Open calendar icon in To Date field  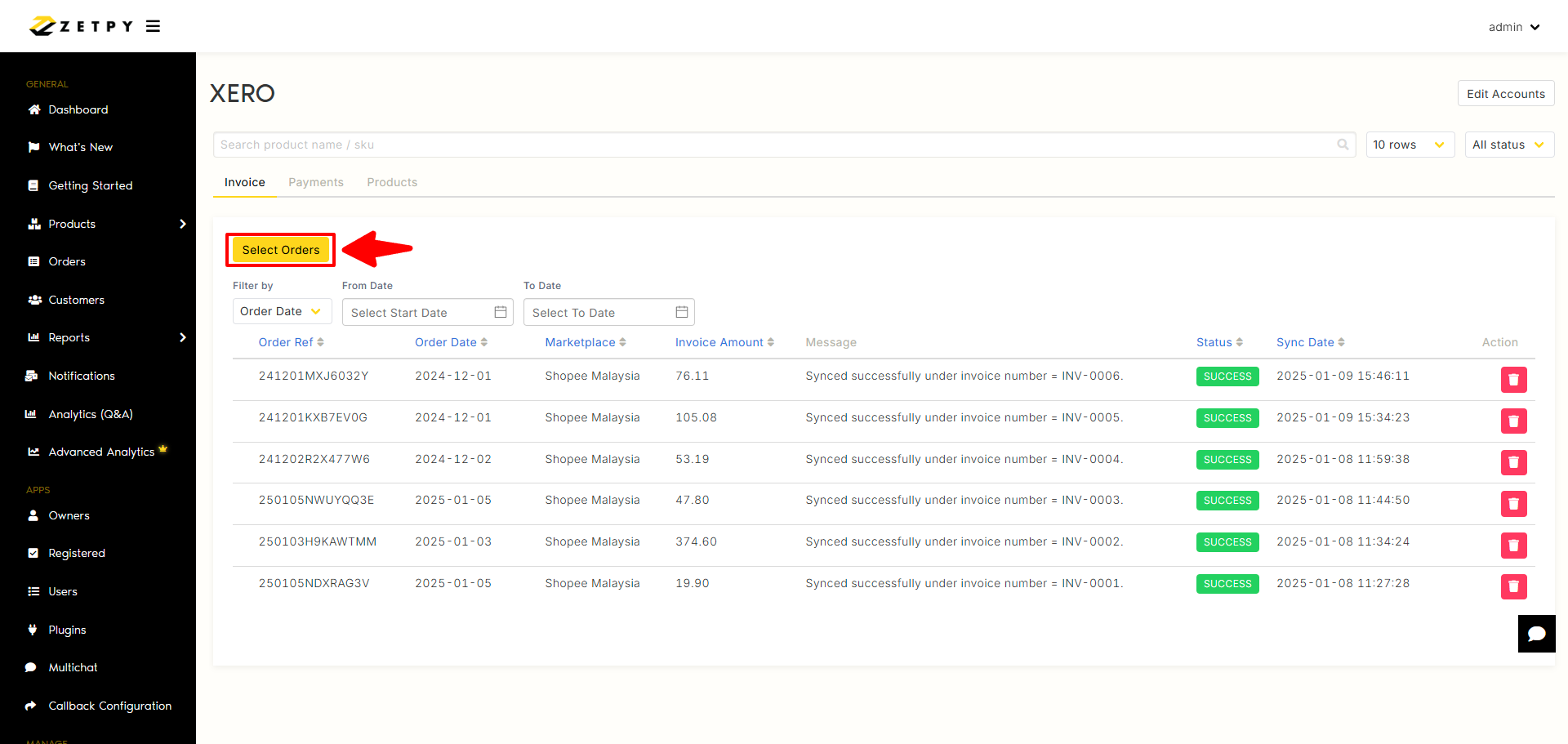[x=682, y=312]
